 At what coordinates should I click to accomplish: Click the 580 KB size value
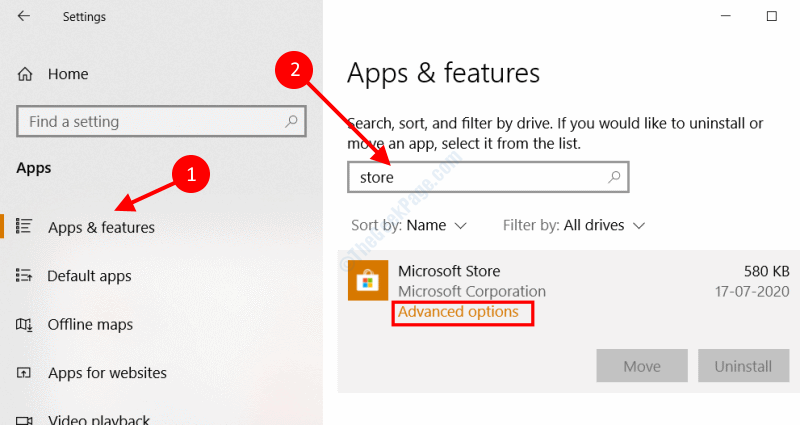(766, 271)
